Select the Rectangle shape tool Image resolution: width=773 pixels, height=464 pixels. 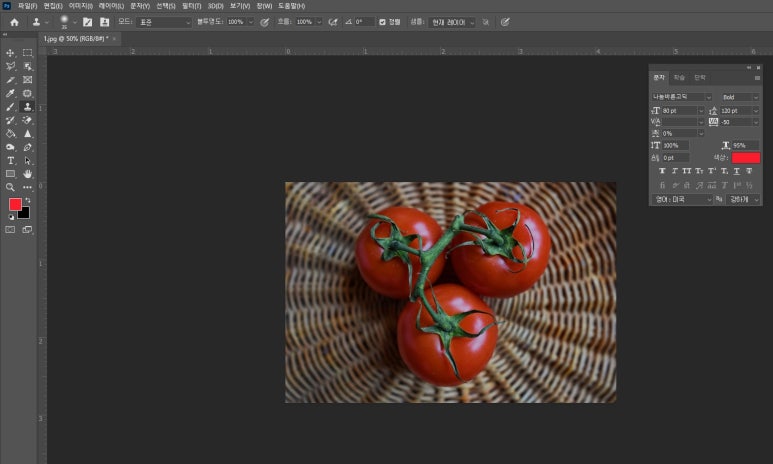[10, 174]
